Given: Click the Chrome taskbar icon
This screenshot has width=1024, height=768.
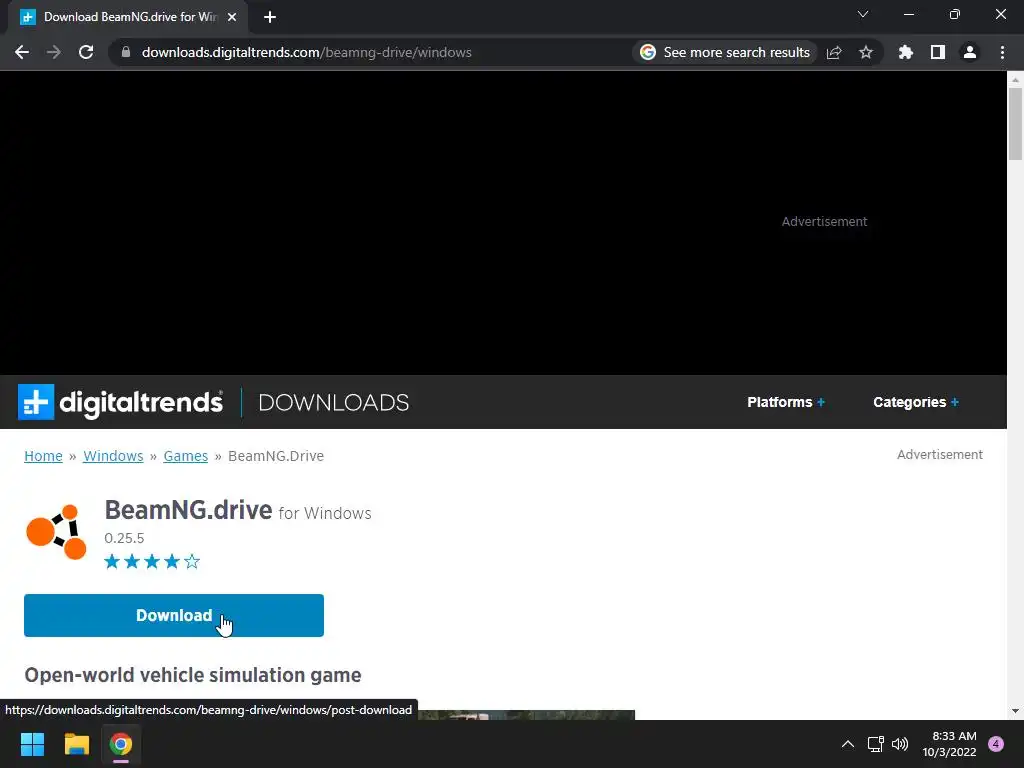Looking at the screenshot, I should click(x=121, y=744).
